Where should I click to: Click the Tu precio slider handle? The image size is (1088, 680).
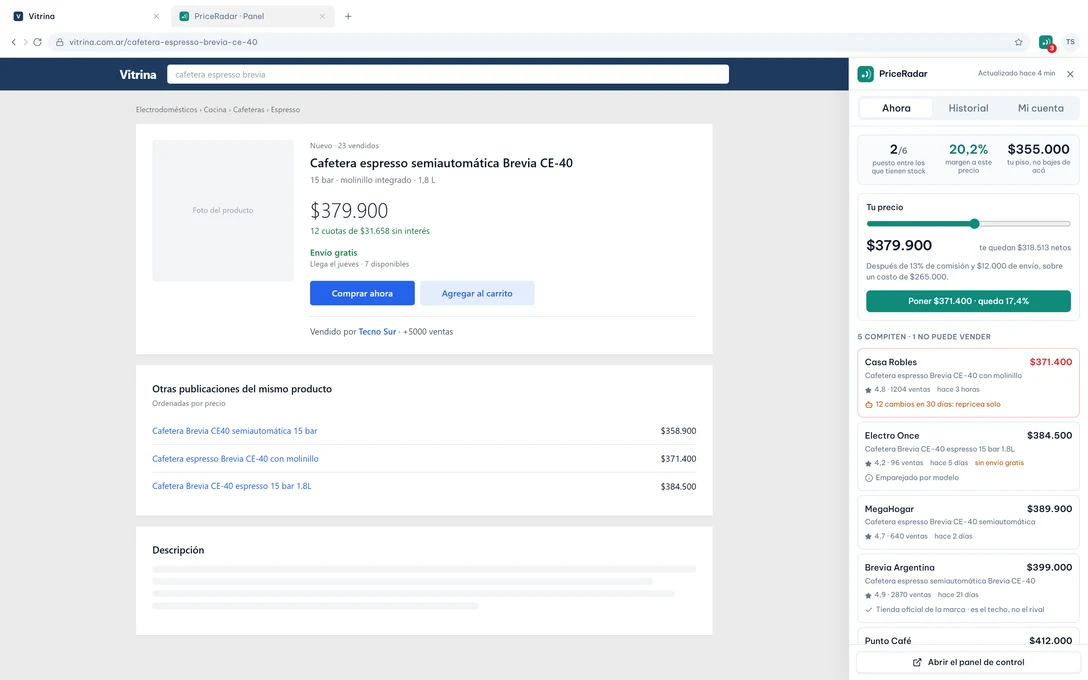click(974, 223)
